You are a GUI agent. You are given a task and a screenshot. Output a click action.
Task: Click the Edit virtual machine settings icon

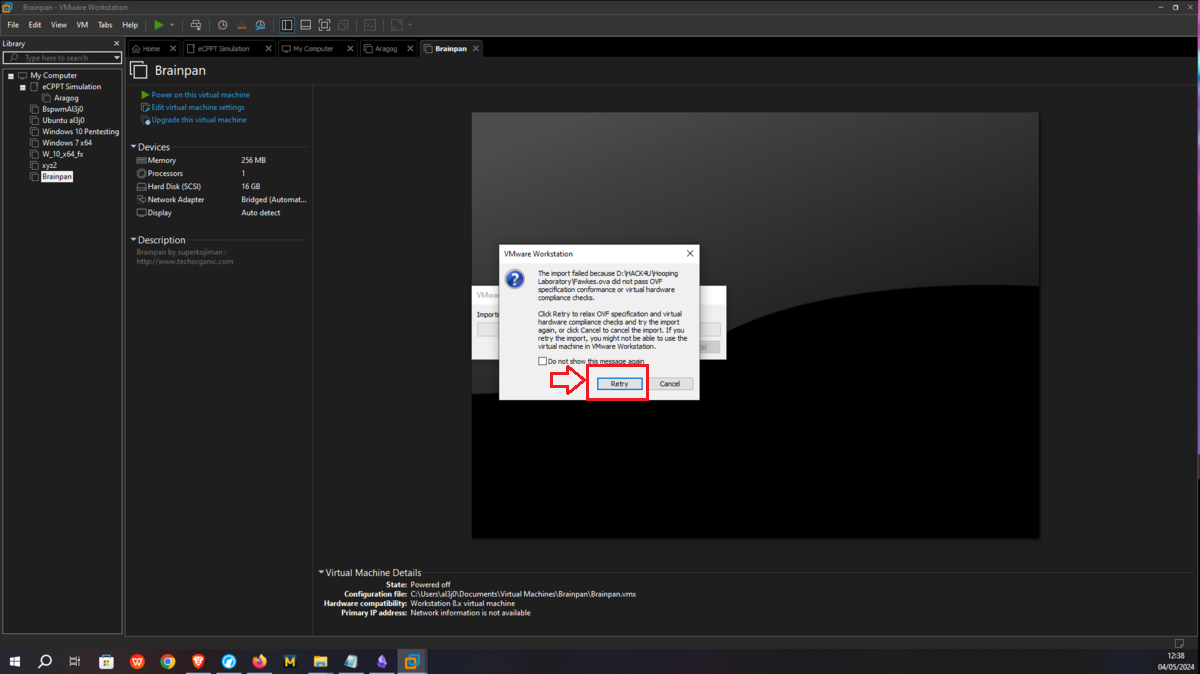click(x=146, y=107)
